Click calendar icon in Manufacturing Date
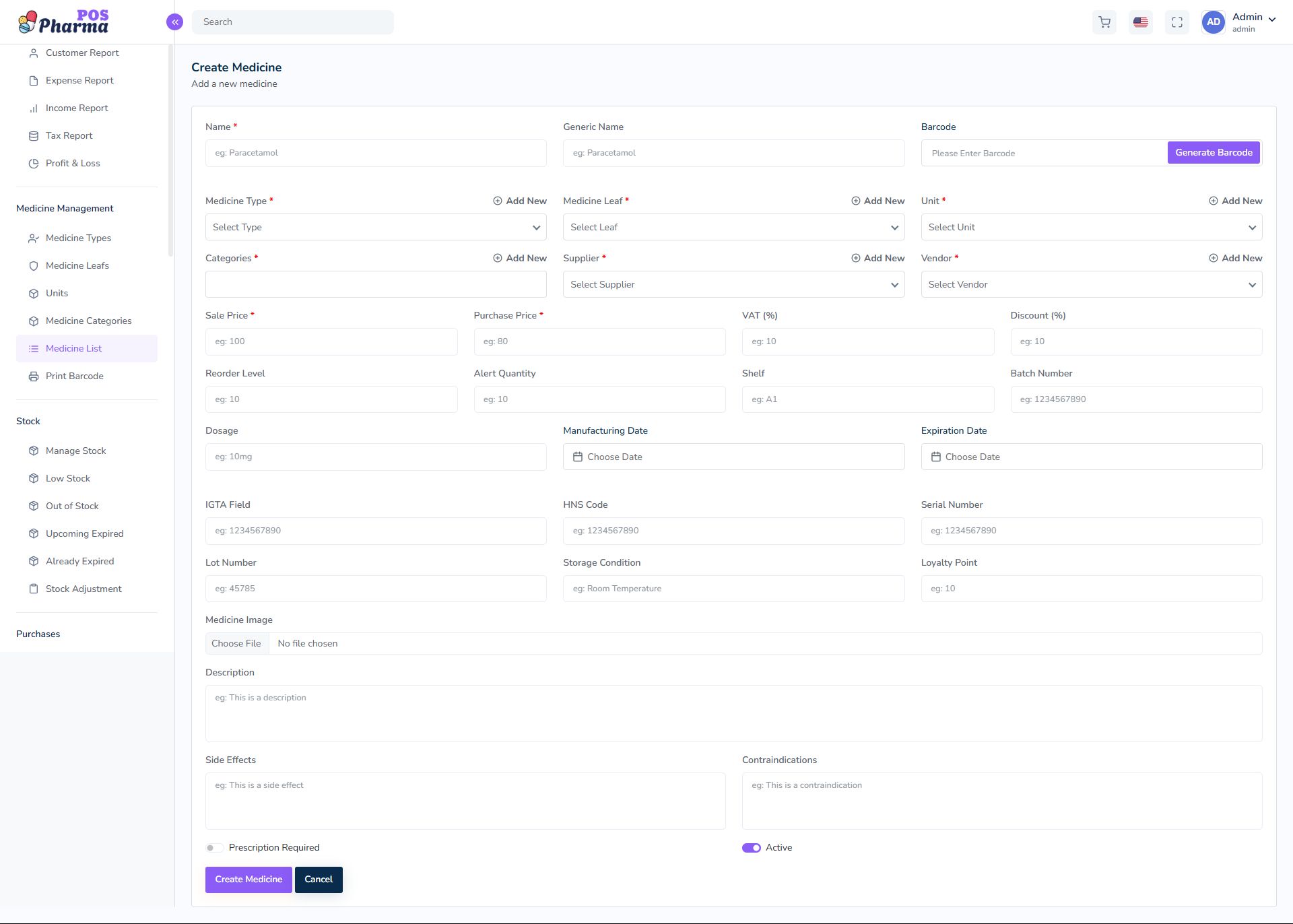 (578, 457)
